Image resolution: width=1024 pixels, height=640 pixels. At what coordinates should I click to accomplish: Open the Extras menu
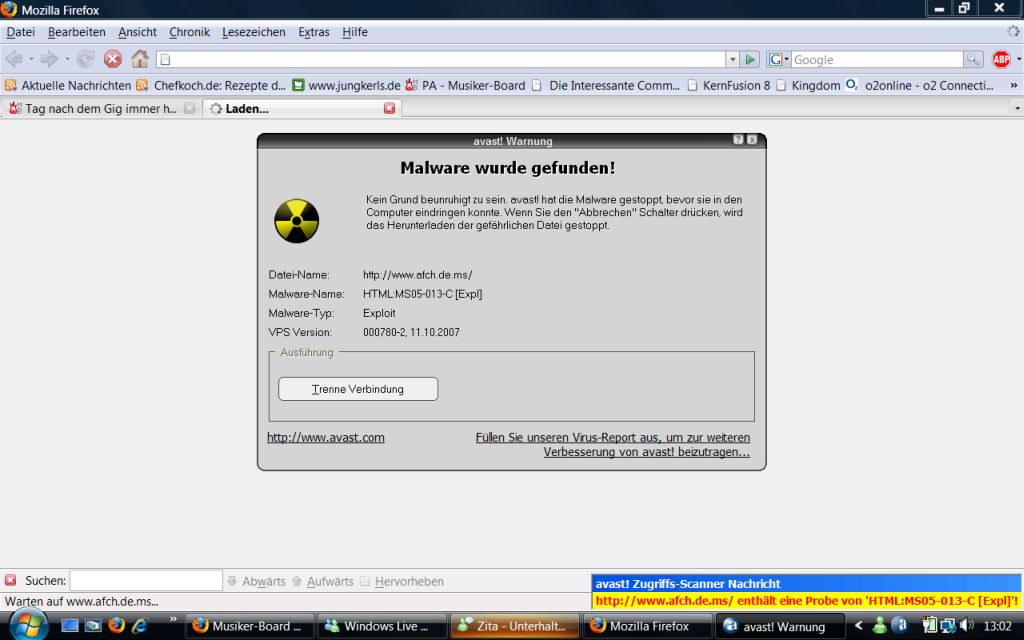(x=313, y=32)
